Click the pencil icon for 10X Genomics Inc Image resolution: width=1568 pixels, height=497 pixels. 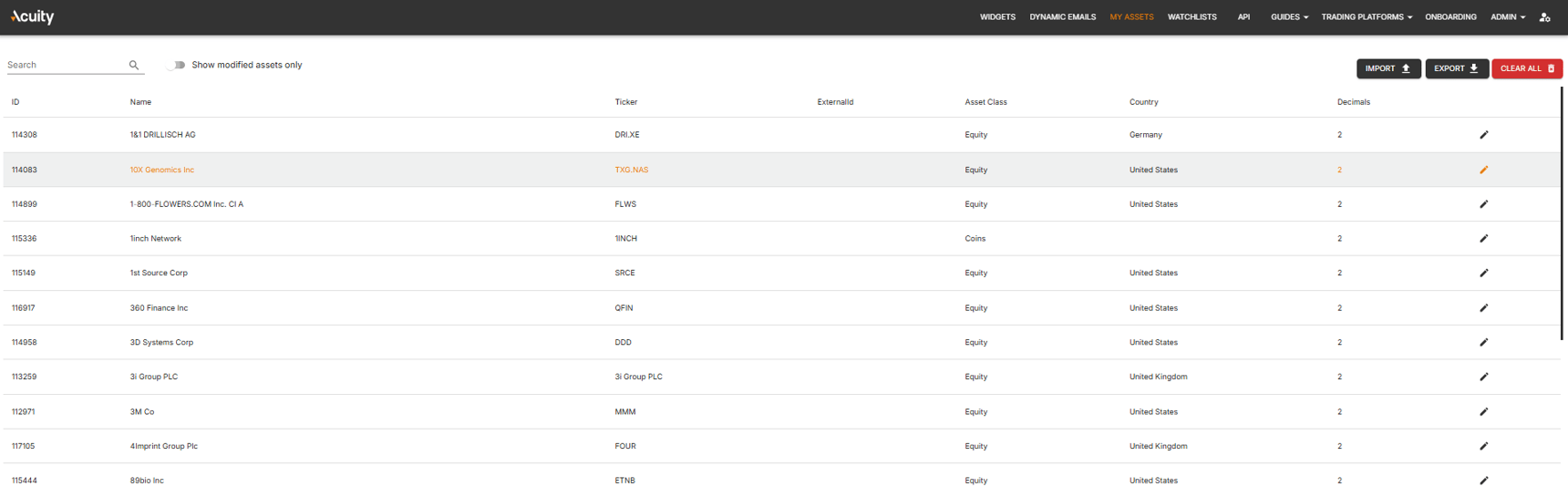[x=1483, y=170]
